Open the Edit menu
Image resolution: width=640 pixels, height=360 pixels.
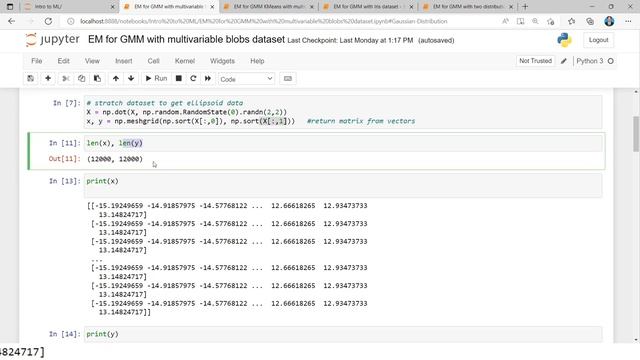(63, 61)
